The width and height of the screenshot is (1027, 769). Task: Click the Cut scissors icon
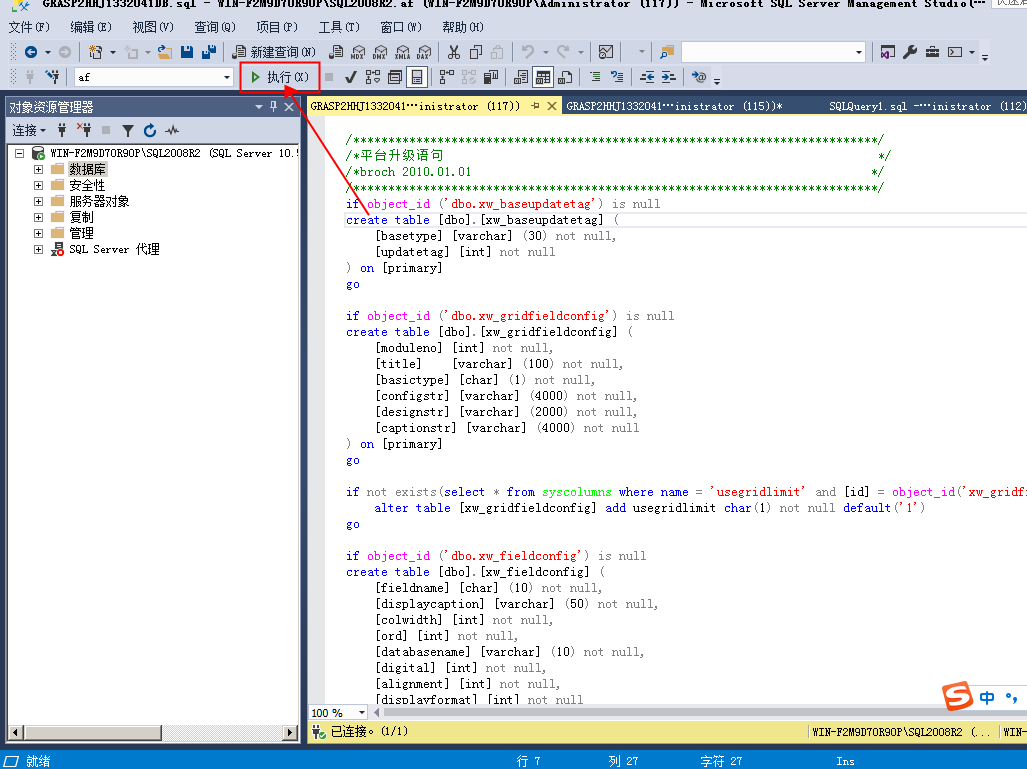(x=454, y=52)
